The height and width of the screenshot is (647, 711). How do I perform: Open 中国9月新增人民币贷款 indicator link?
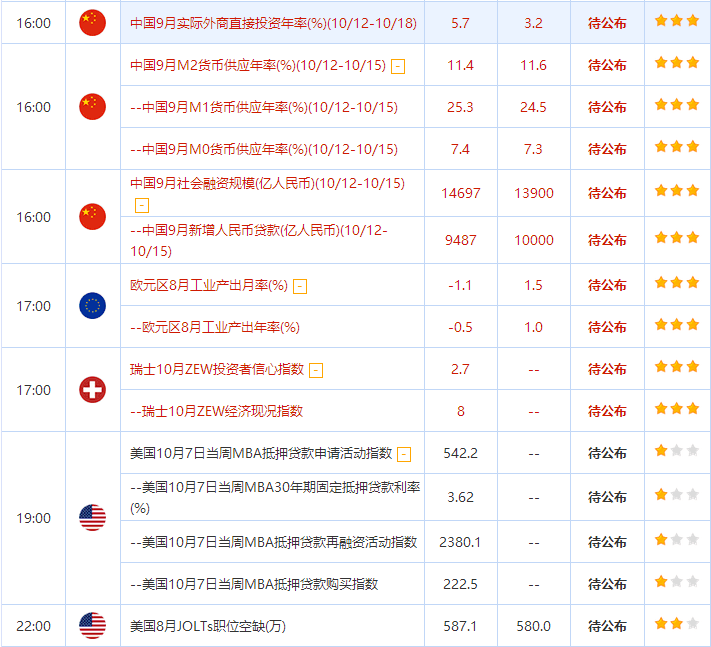click(260, 240)
